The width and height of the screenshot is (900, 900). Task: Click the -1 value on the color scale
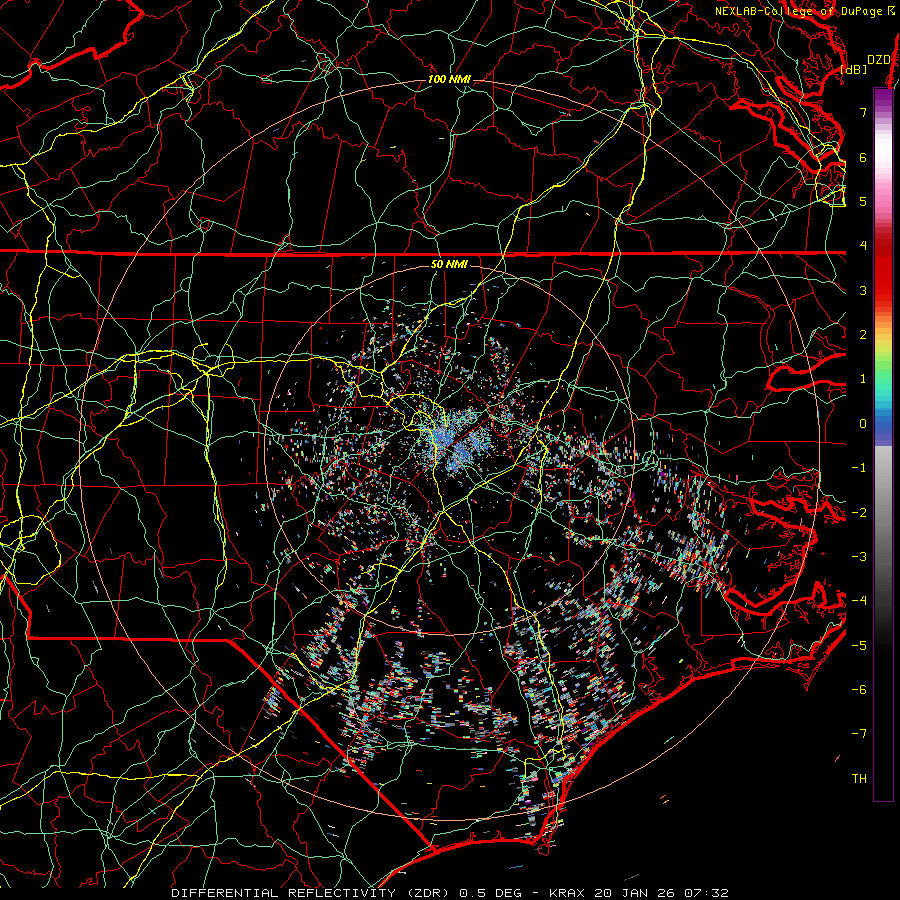coord(859,468)
